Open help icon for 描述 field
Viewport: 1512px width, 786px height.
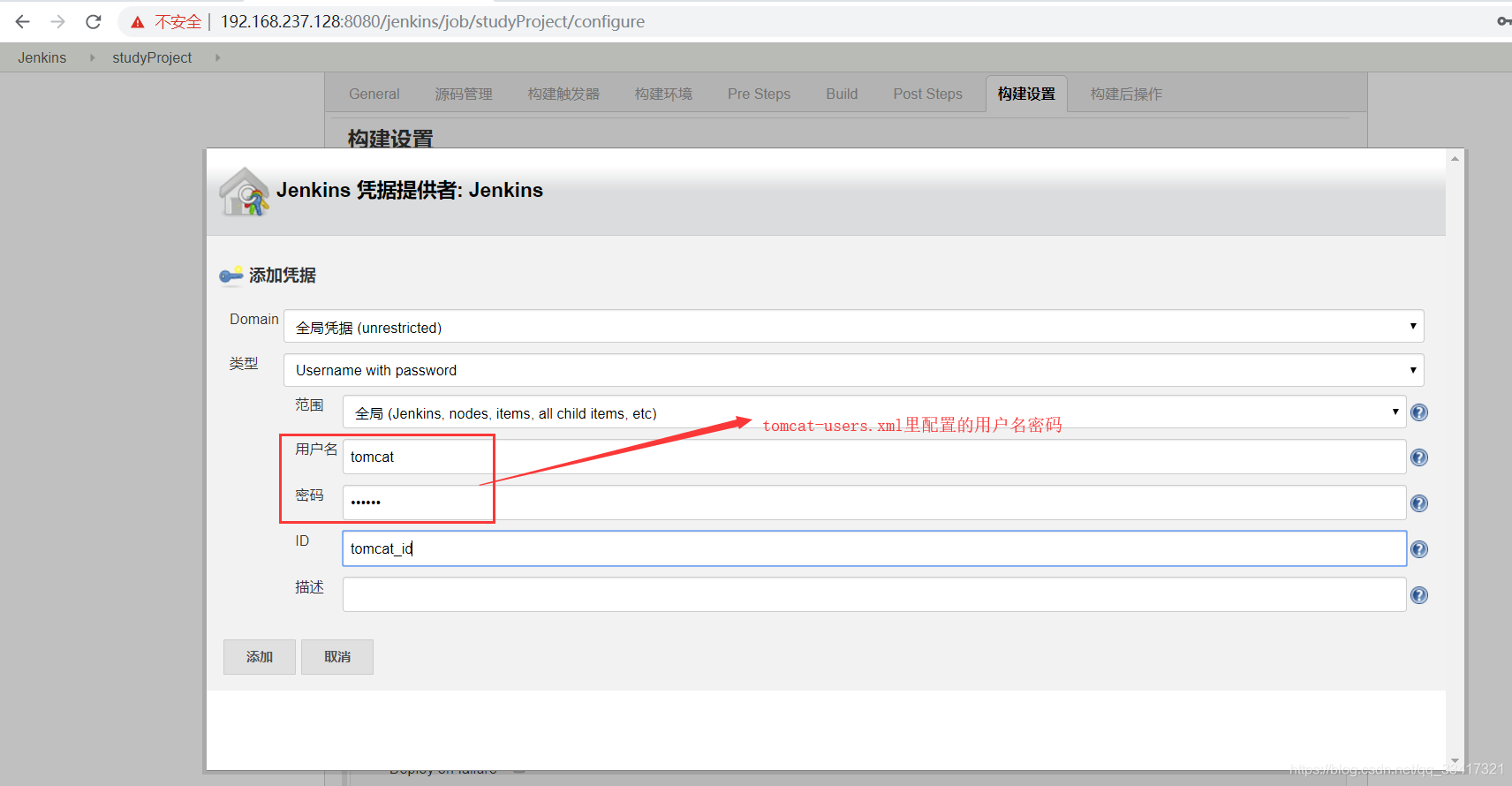click(x=1419, y=595)
